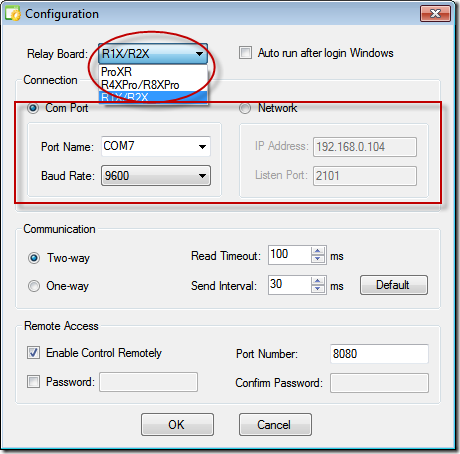The image size is (460, 454).
Task: Uncheck Enable Control Remotely
Action: [x=33, y=353]
